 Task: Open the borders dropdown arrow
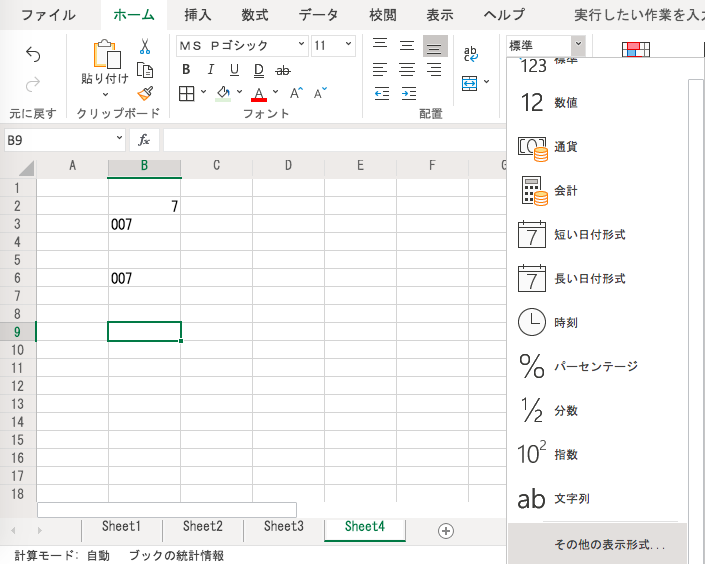(x=203, y=92)
